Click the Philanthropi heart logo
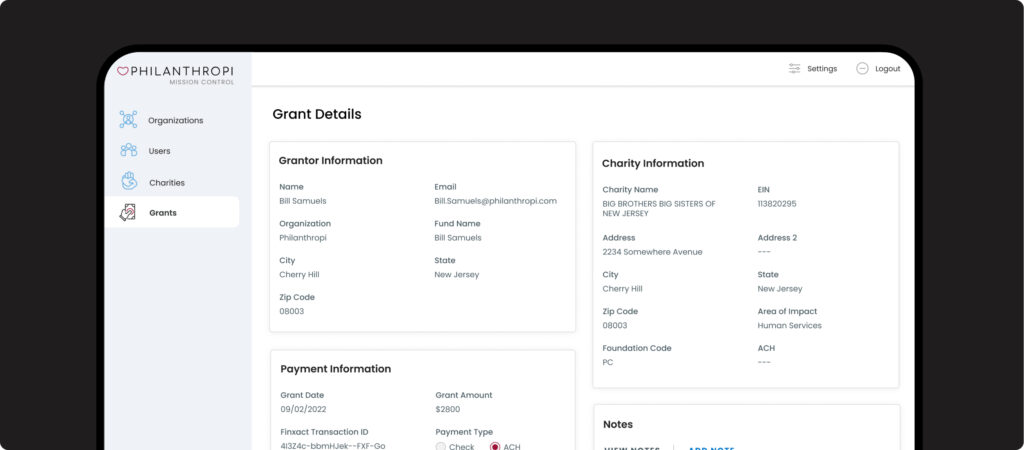The image size is (1024, 450). [x=123, y=71]
